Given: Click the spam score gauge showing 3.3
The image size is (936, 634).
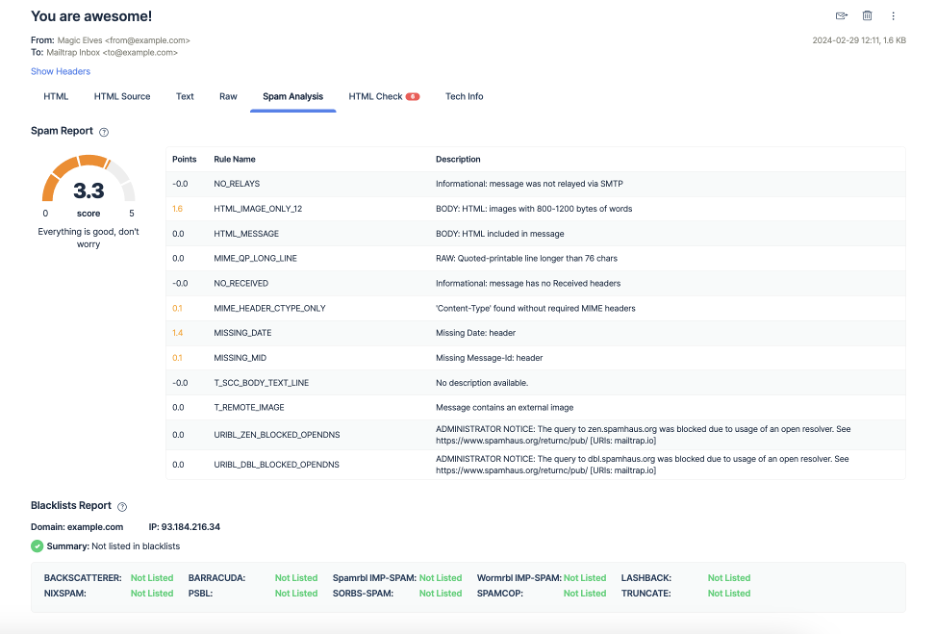Looking at the screenshot, I should coord(88,190).
